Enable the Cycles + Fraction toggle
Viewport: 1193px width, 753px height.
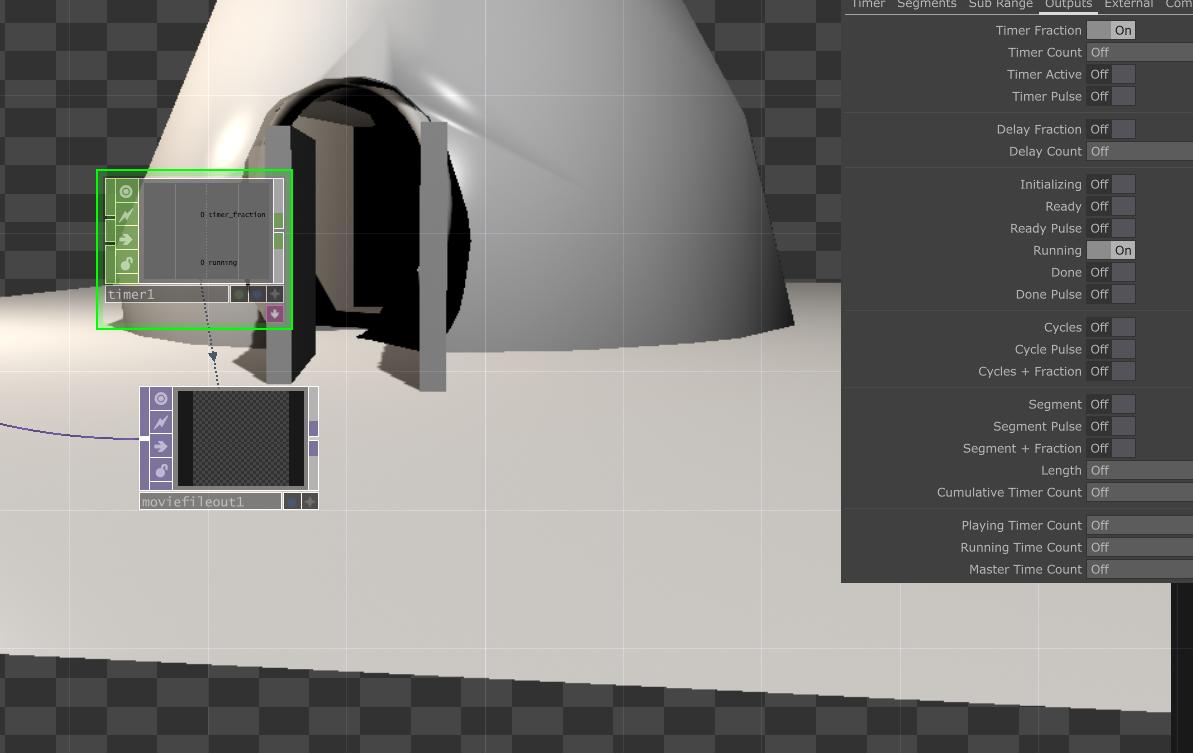tap(1111, 371)
